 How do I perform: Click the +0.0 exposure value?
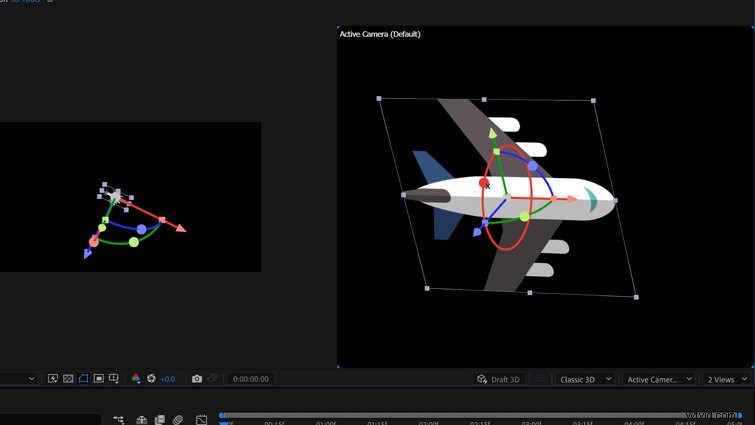[x=168, y=379]
